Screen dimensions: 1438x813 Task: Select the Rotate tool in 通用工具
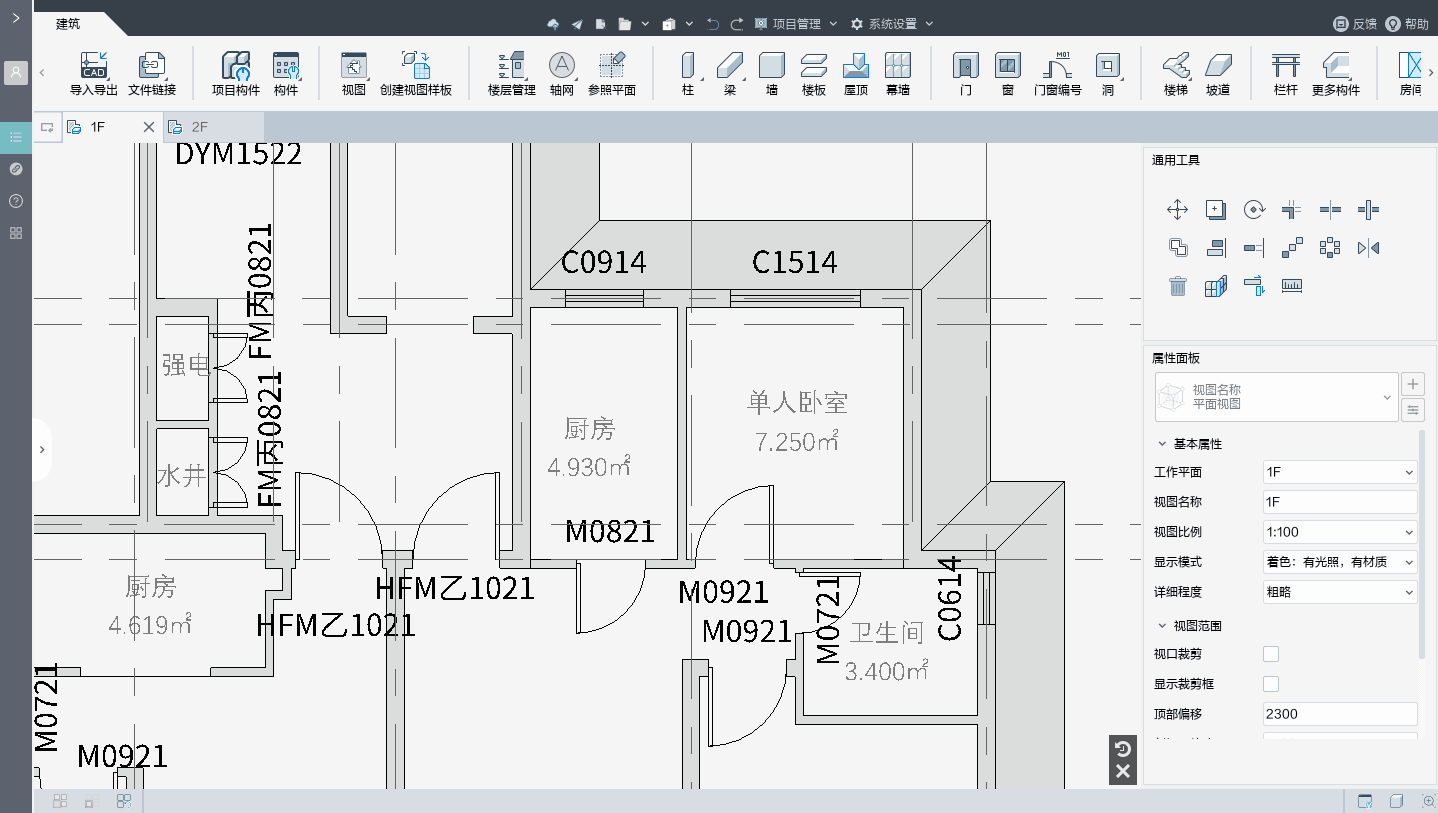pos(1254,209)
